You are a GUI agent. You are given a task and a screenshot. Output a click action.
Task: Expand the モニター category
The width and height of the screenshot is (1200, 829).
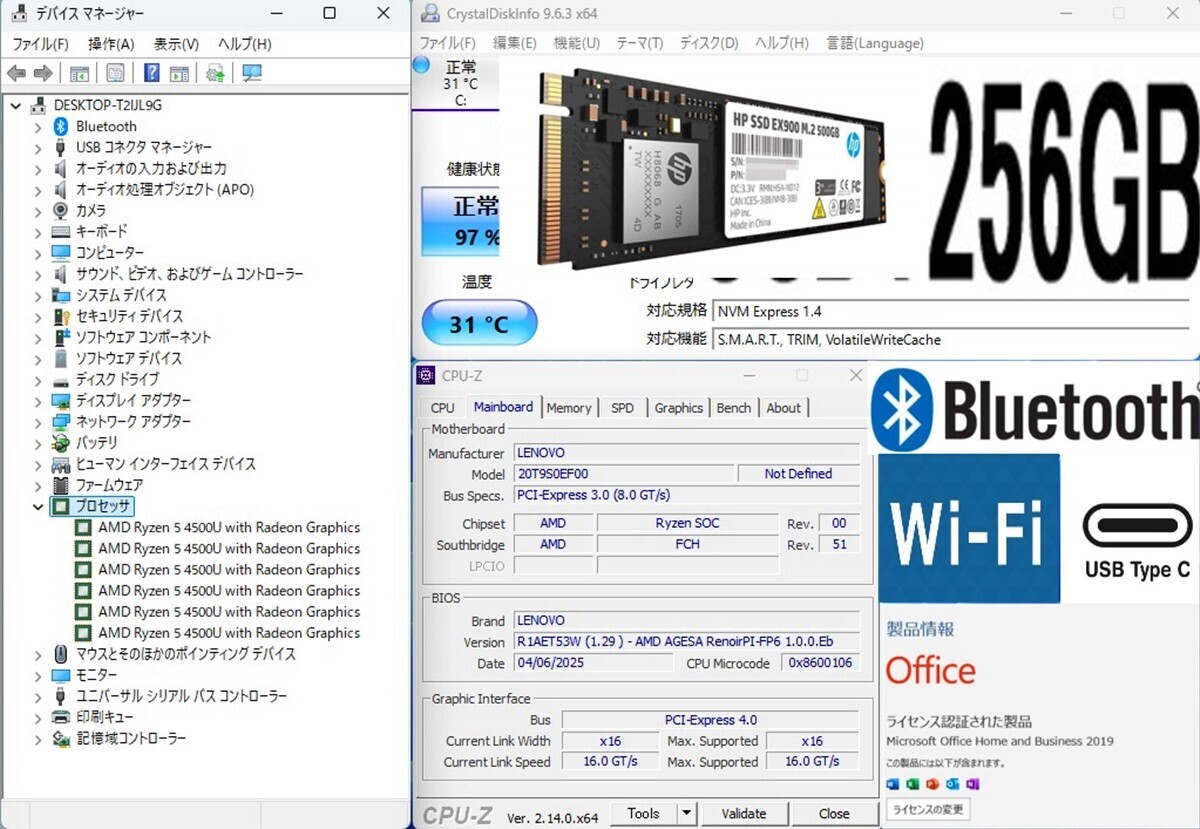[x=38, y=675]
